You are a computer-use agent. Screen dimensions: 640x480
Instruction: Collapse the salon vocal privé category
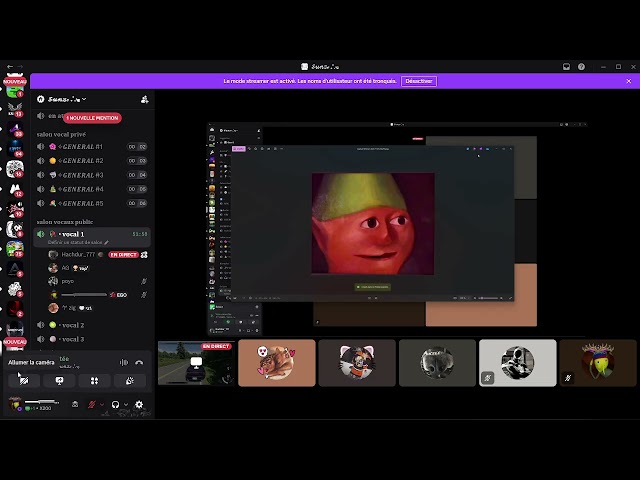point(61,134)
